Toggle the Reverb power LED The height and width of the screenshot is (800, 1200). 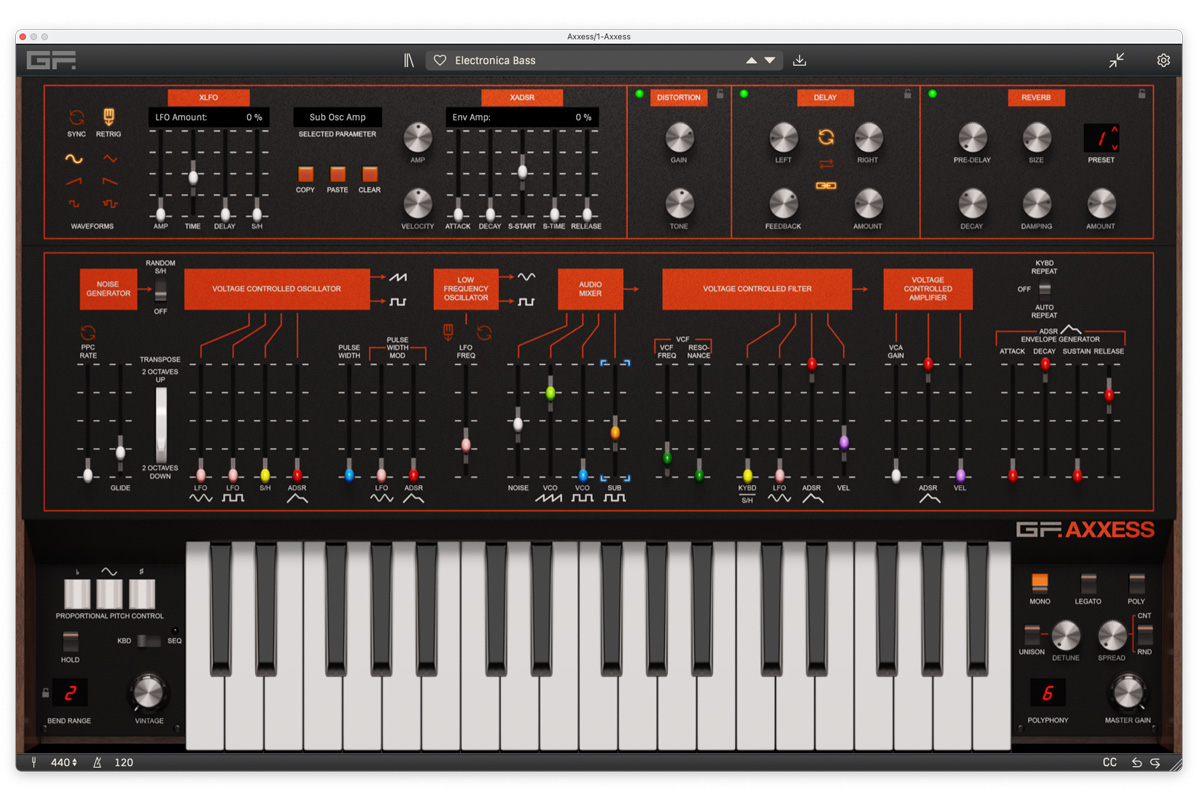[x=932, y=94]
